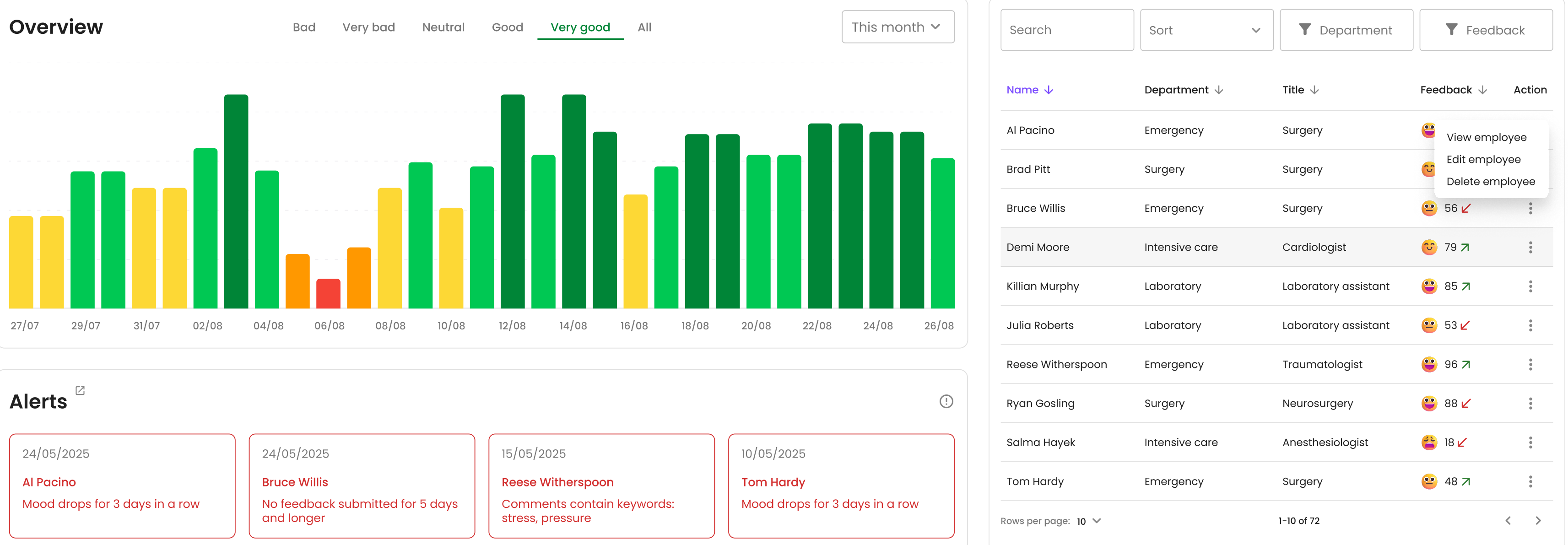Go to next table page

pos(1538,521)
